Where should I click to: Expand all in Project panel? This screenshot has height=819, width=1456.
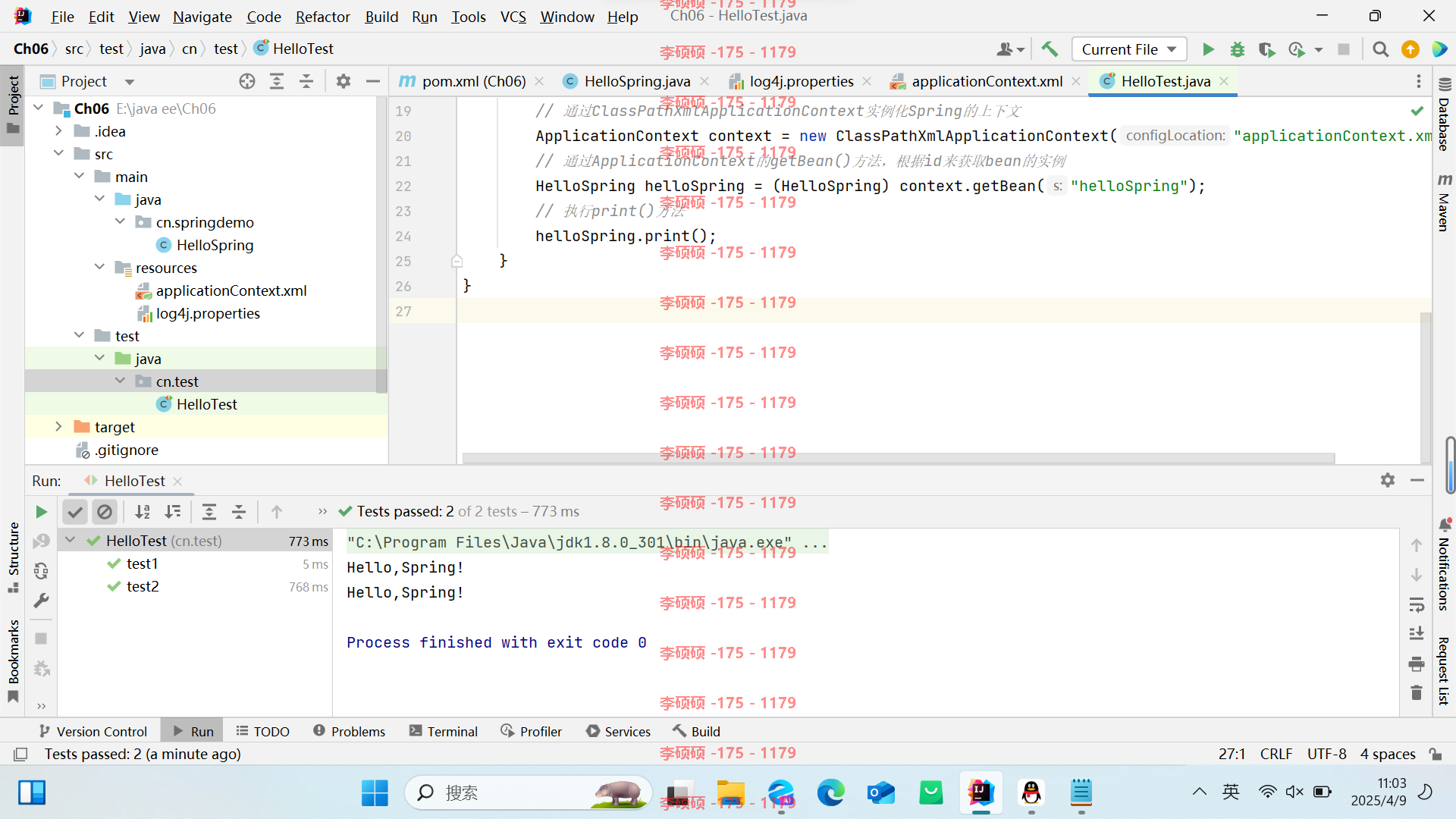[277, 81]
